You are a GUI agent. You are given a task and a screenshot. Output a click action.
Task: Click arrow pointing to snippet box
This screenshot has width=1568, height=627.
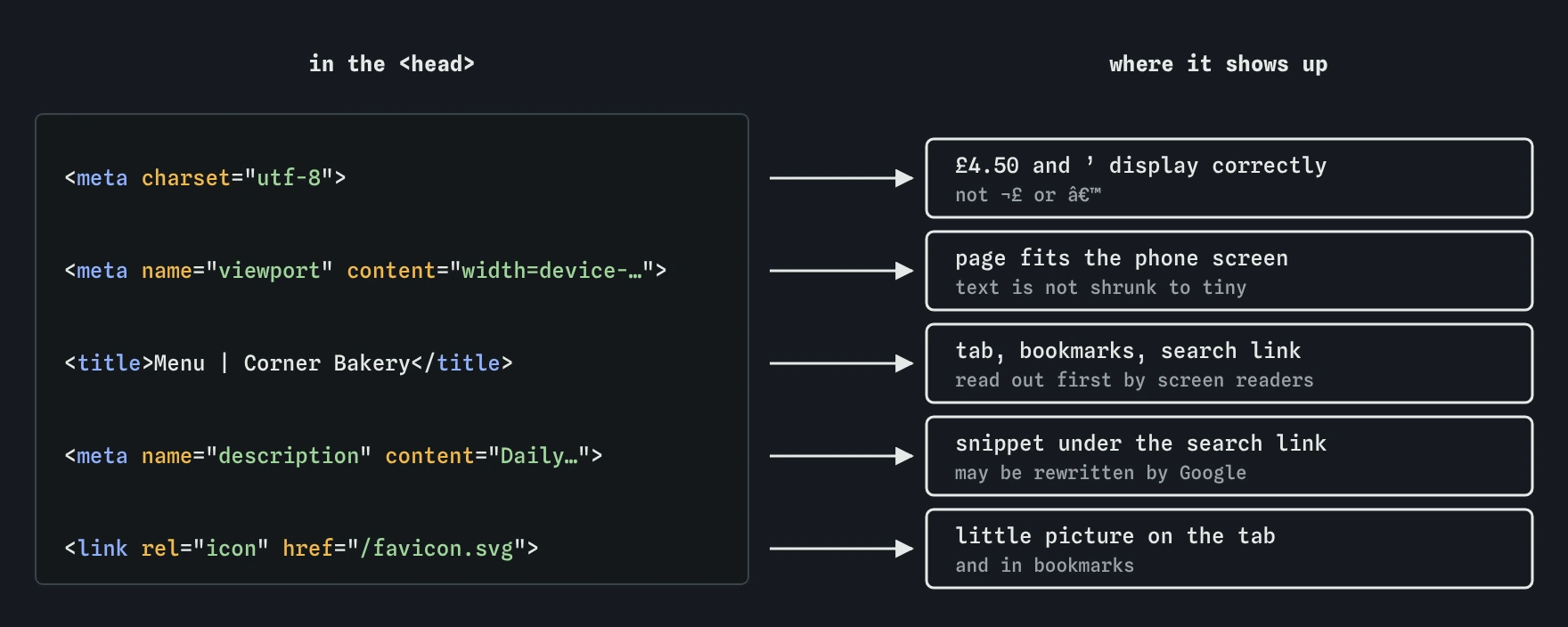841,456
